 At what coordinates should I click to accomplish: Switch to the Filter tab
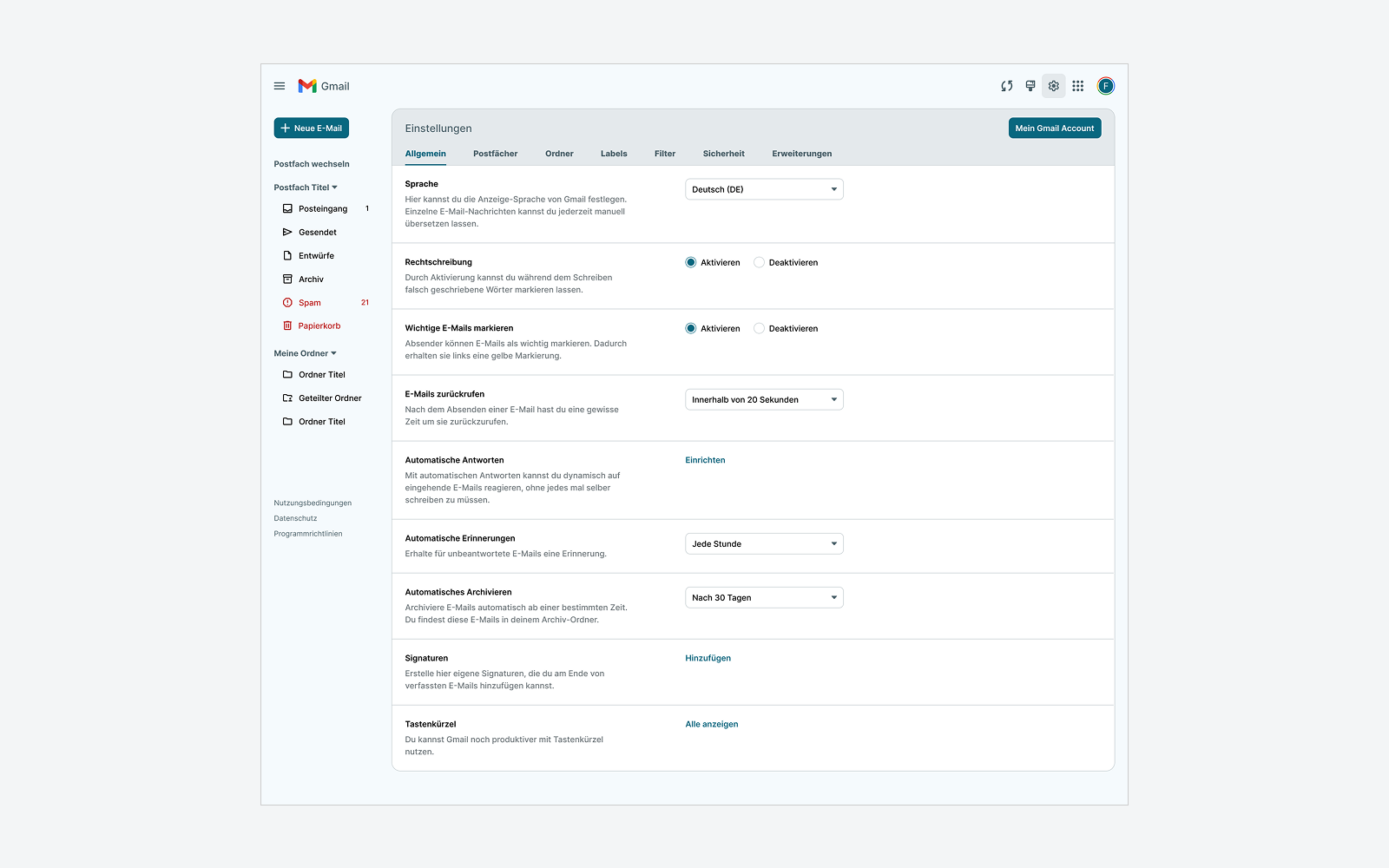(665, 154)
